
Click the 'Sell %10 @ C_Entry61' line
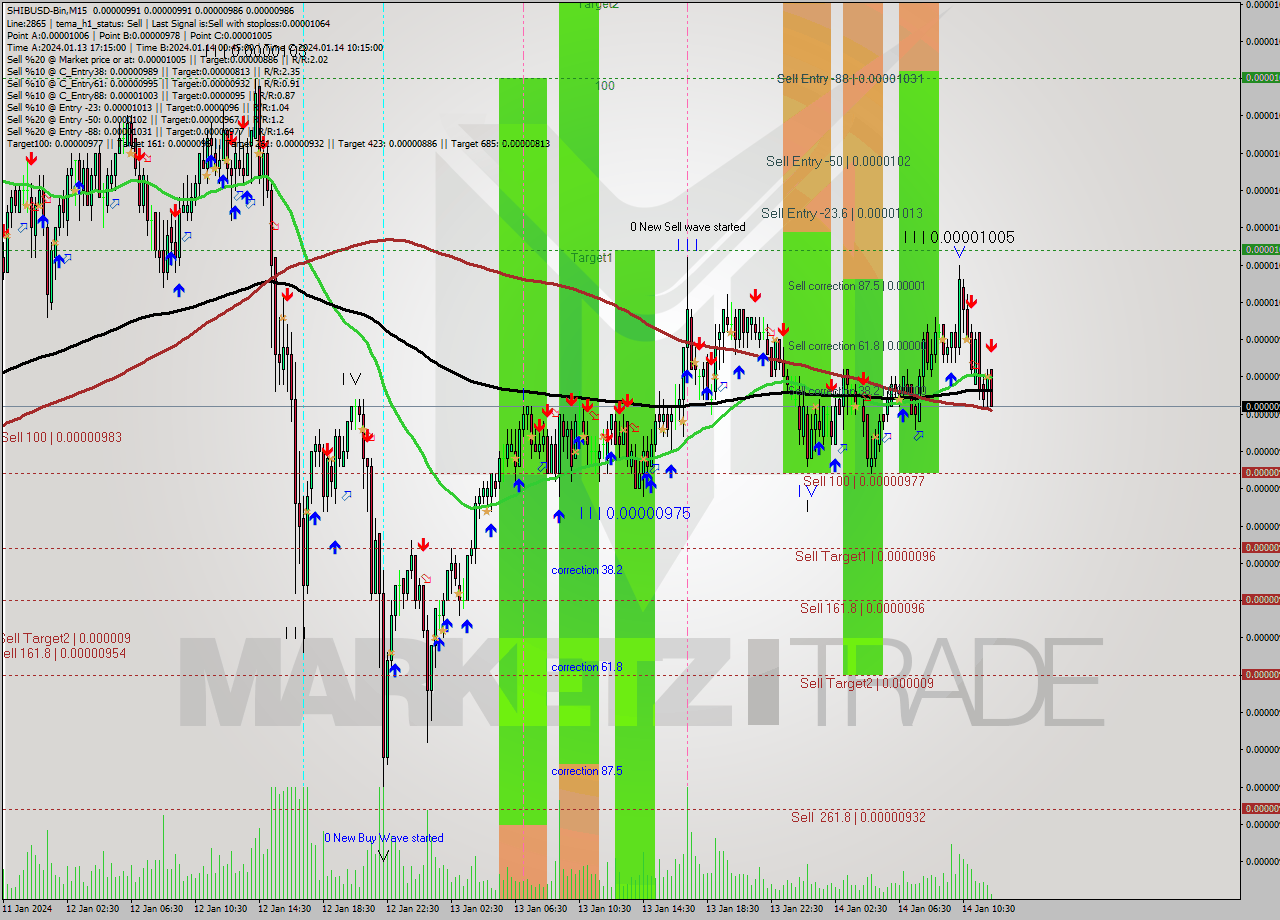(153, 83)
